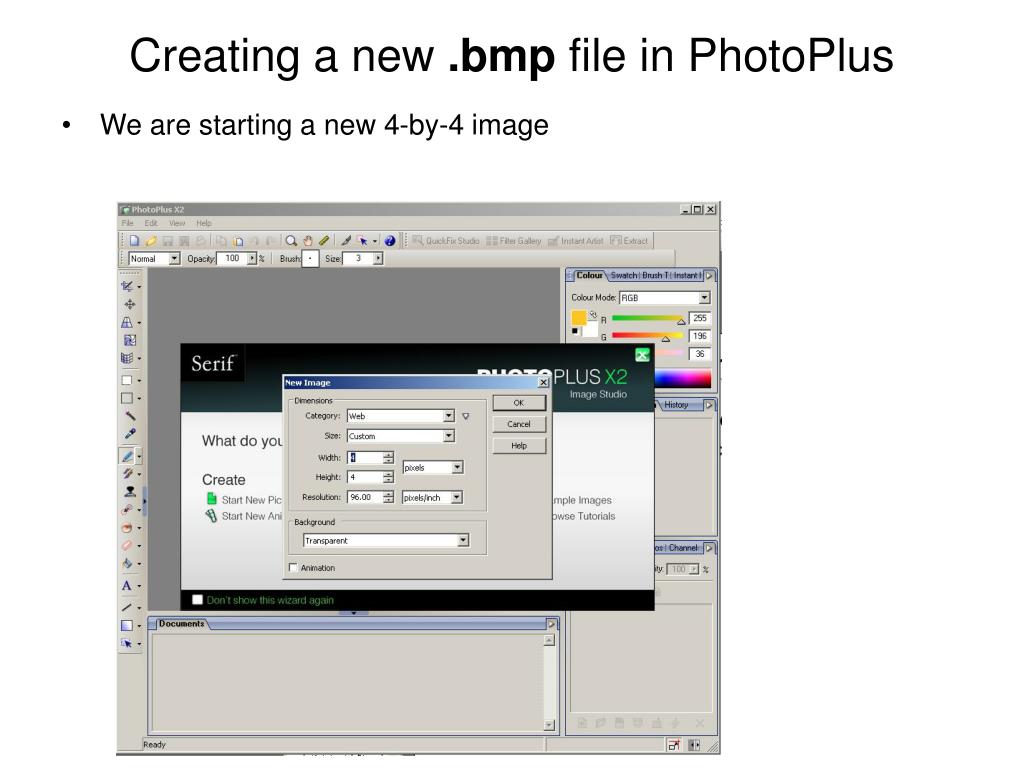Click Cancel in New Image dialog
Image resolution: width=1024 pixels, height=768 pixels.
click(519, 424)
